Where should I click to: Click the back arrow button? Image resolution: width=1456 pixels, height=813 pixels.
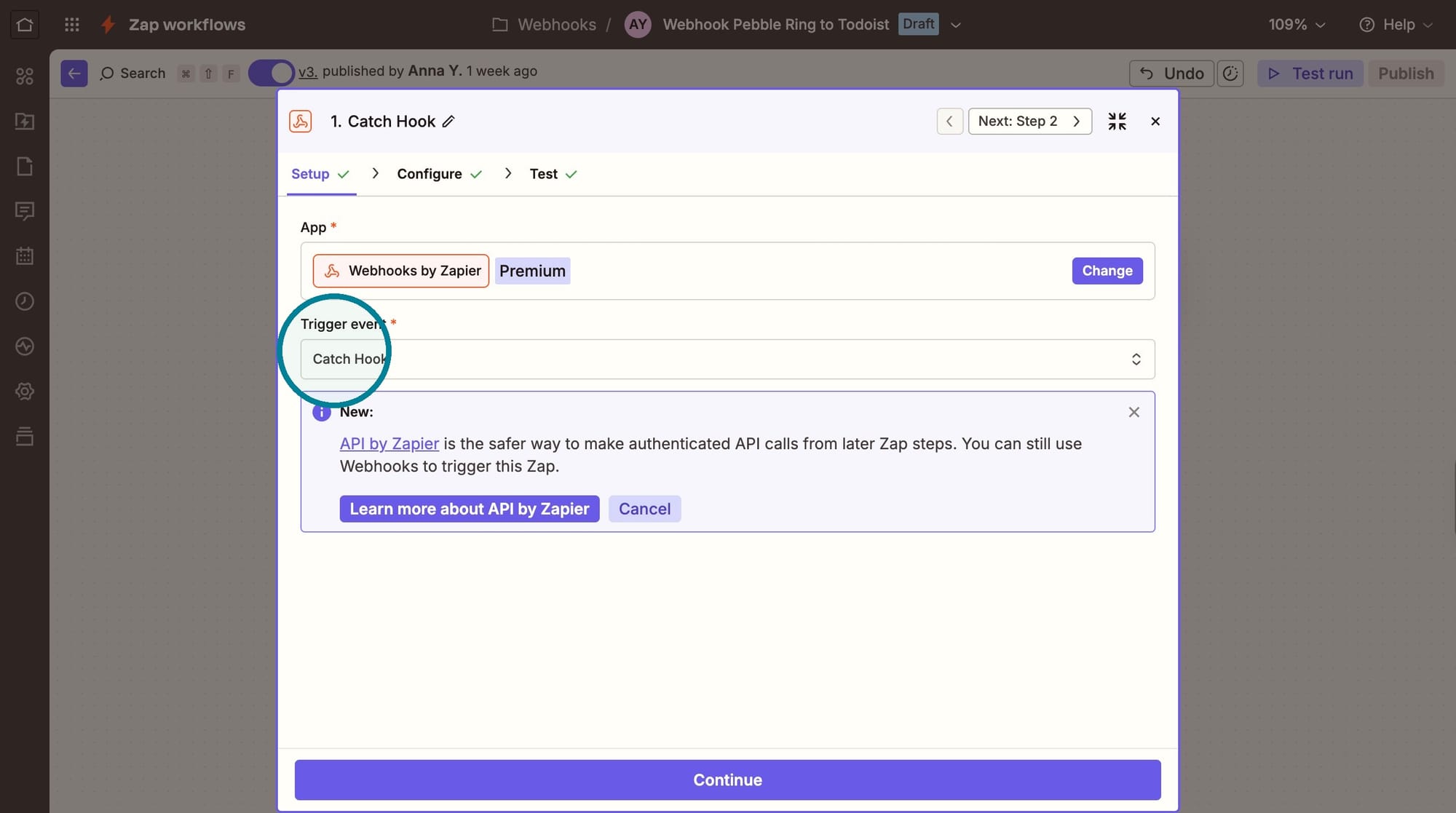pos(74,74)
